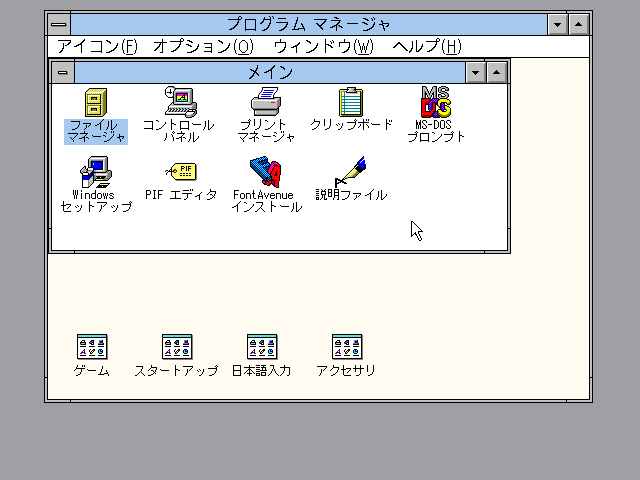Screen dimensions: 640x480
Task: Select the コントロールパネル icon
Action: tap(181, 102)
